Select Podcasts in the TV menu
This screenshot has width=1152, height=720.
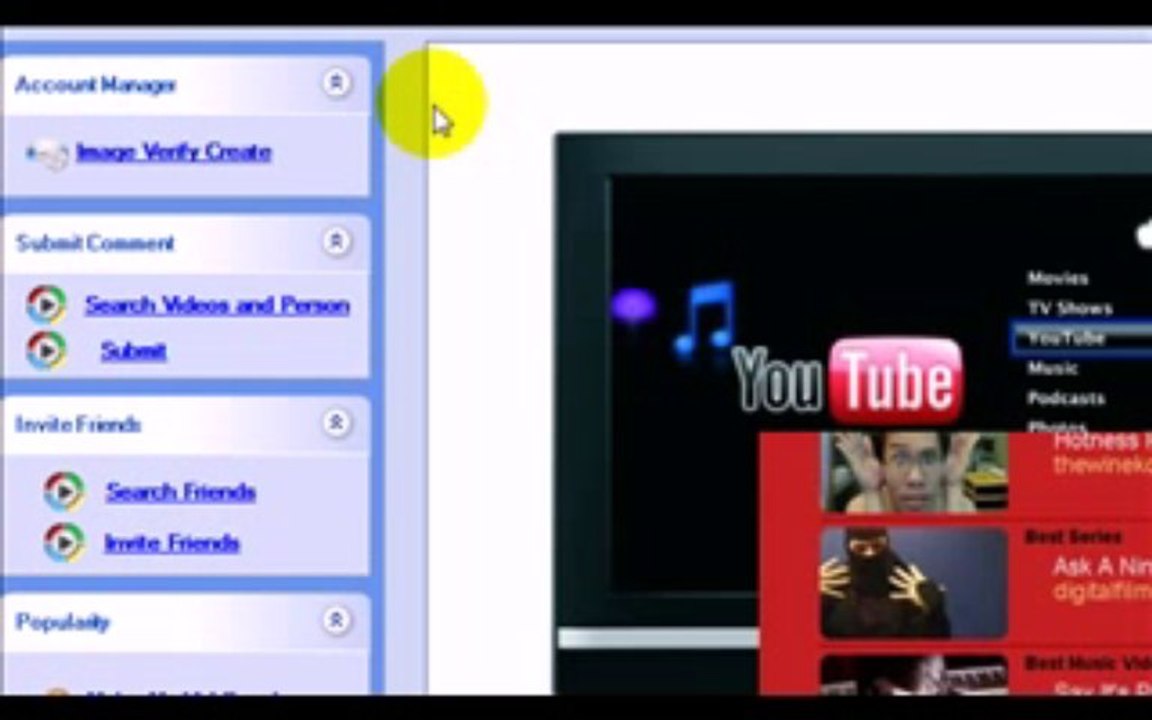pyautogui.click(x=1066, y=398)
